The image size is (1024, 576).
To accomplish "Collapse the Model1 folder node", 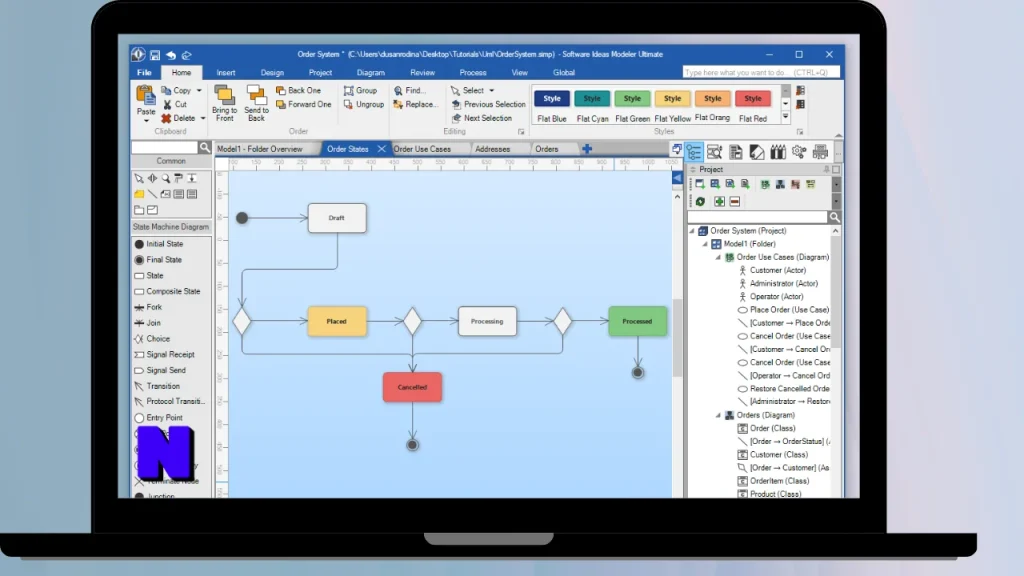I will pyautogui.click(x=705, y=244).
